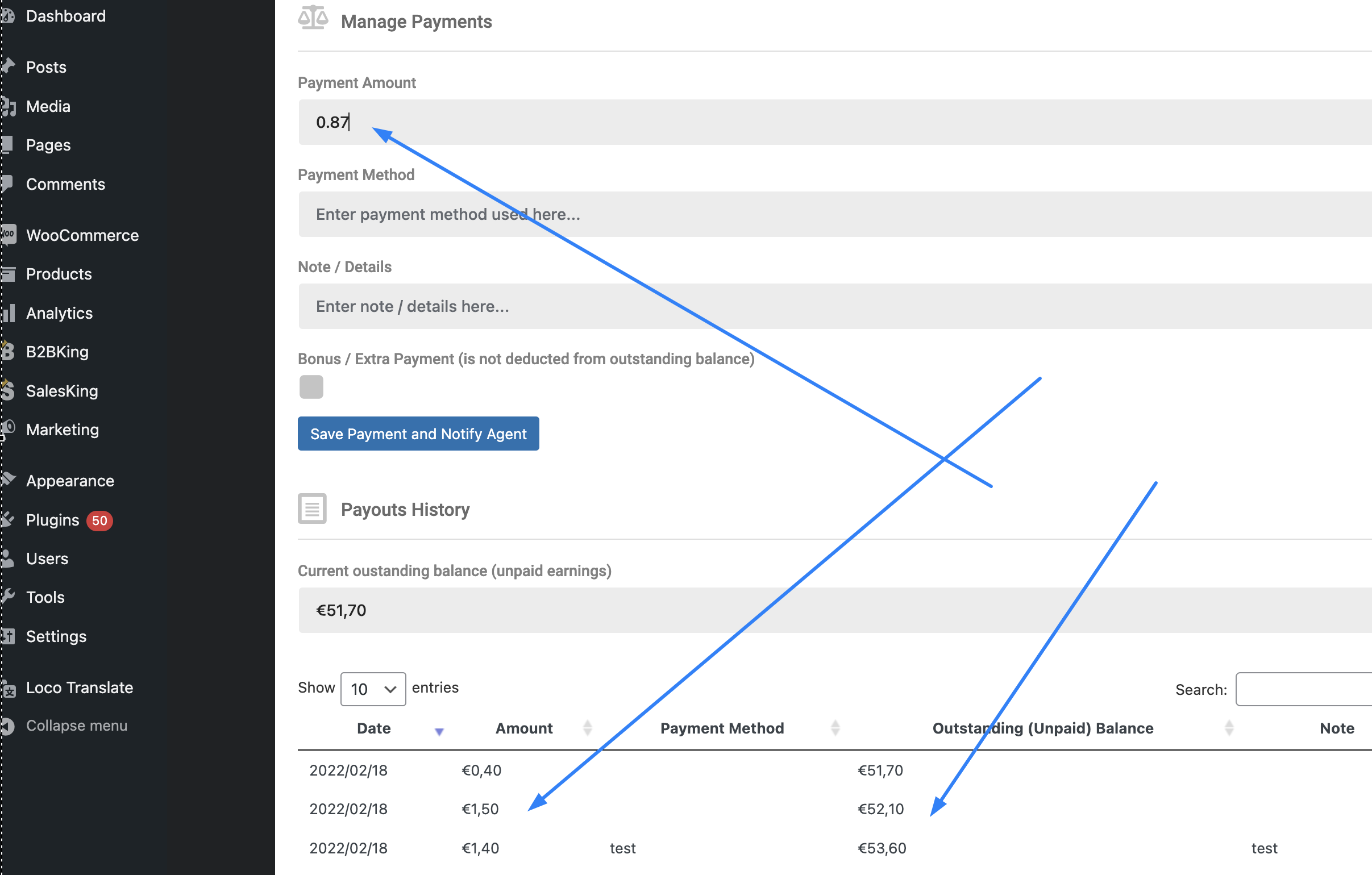
Task: Sort table by Date column arrow
Action: pos(439,731)
